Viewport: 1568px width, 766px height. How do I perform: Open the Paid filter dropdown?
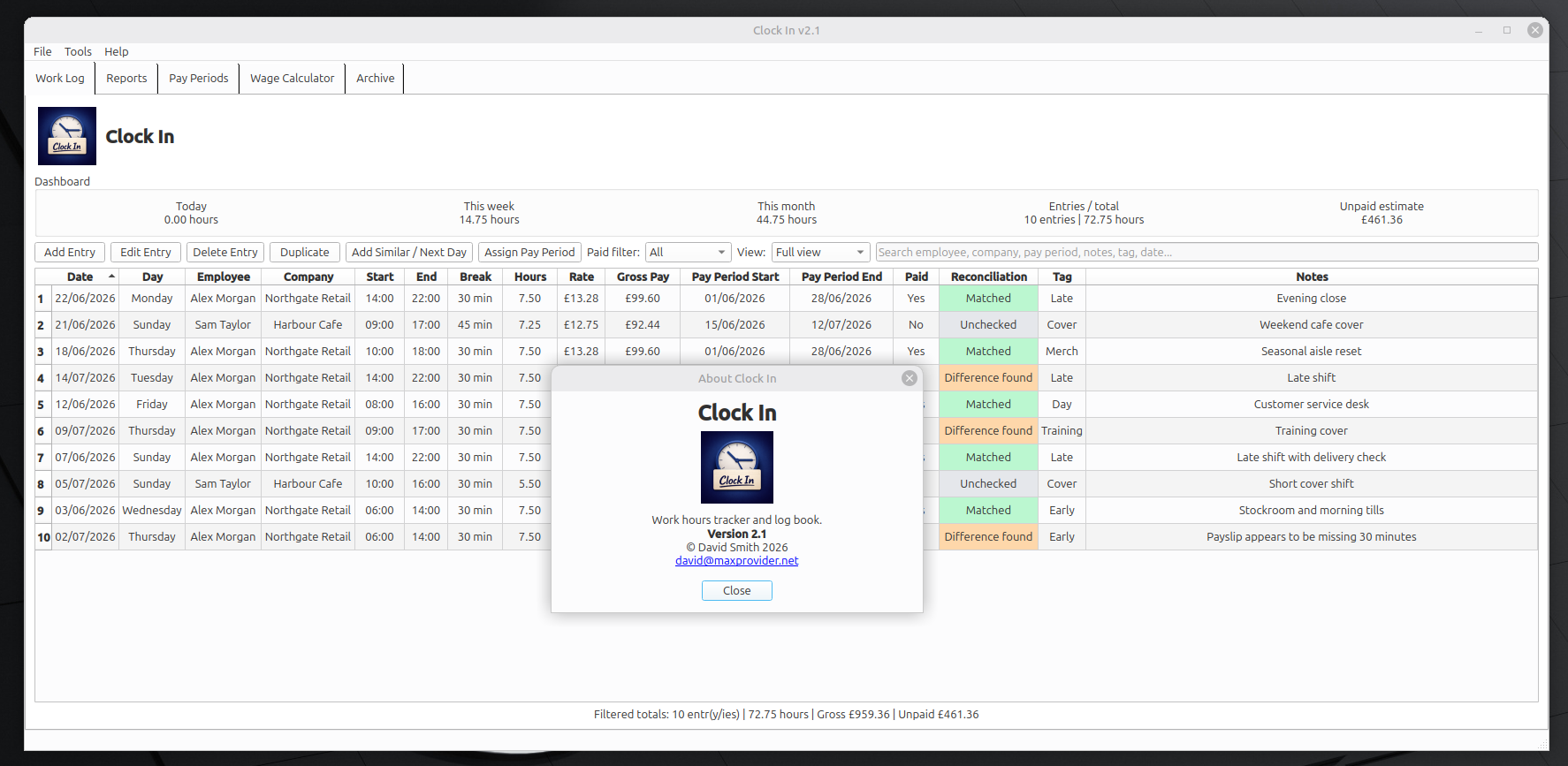point(689,253)
